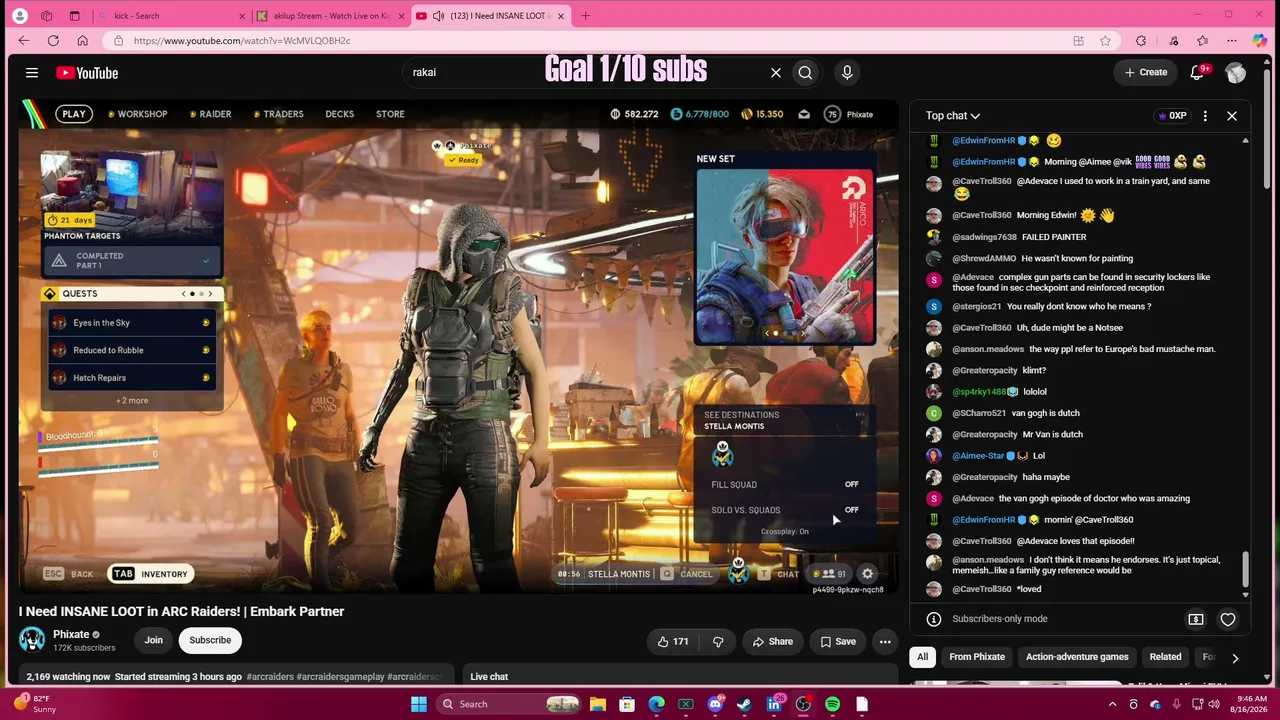Open the 0XP channel points badge
Screen dimensions: 1280x720
click(x=1172, y=116)
